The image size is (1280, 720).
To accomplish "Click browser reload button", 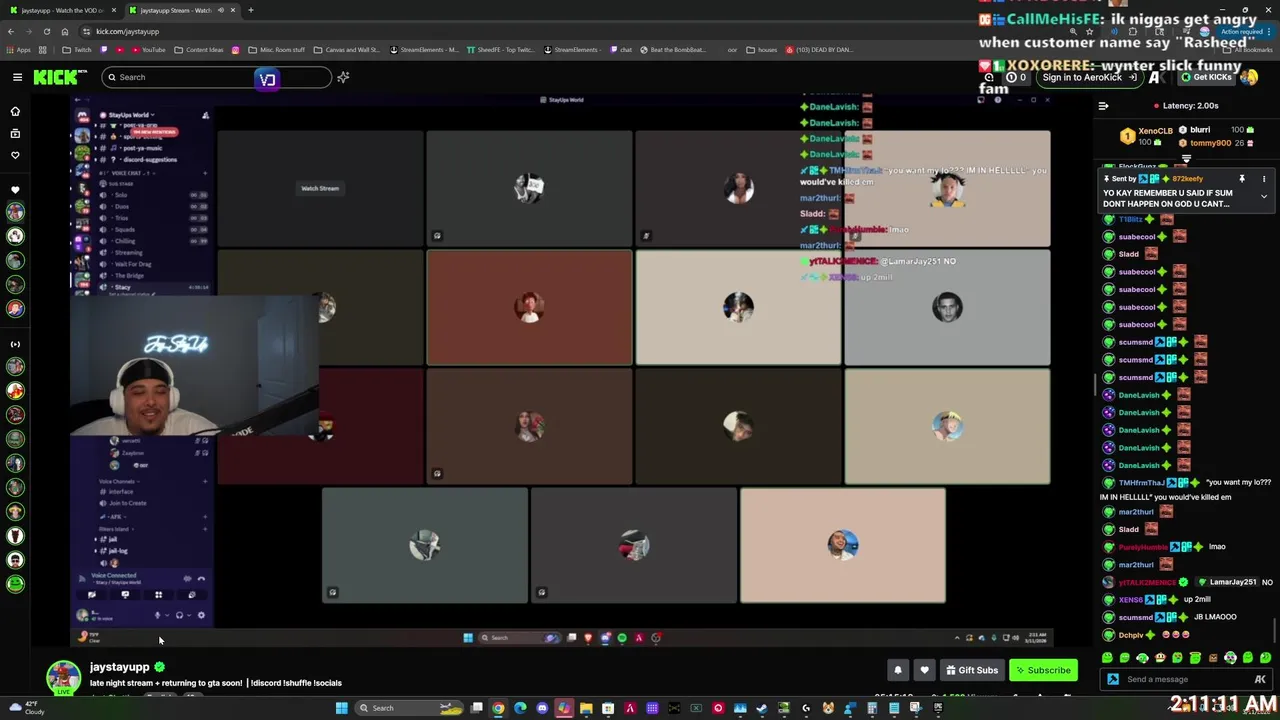I will [x=46, y=31].
